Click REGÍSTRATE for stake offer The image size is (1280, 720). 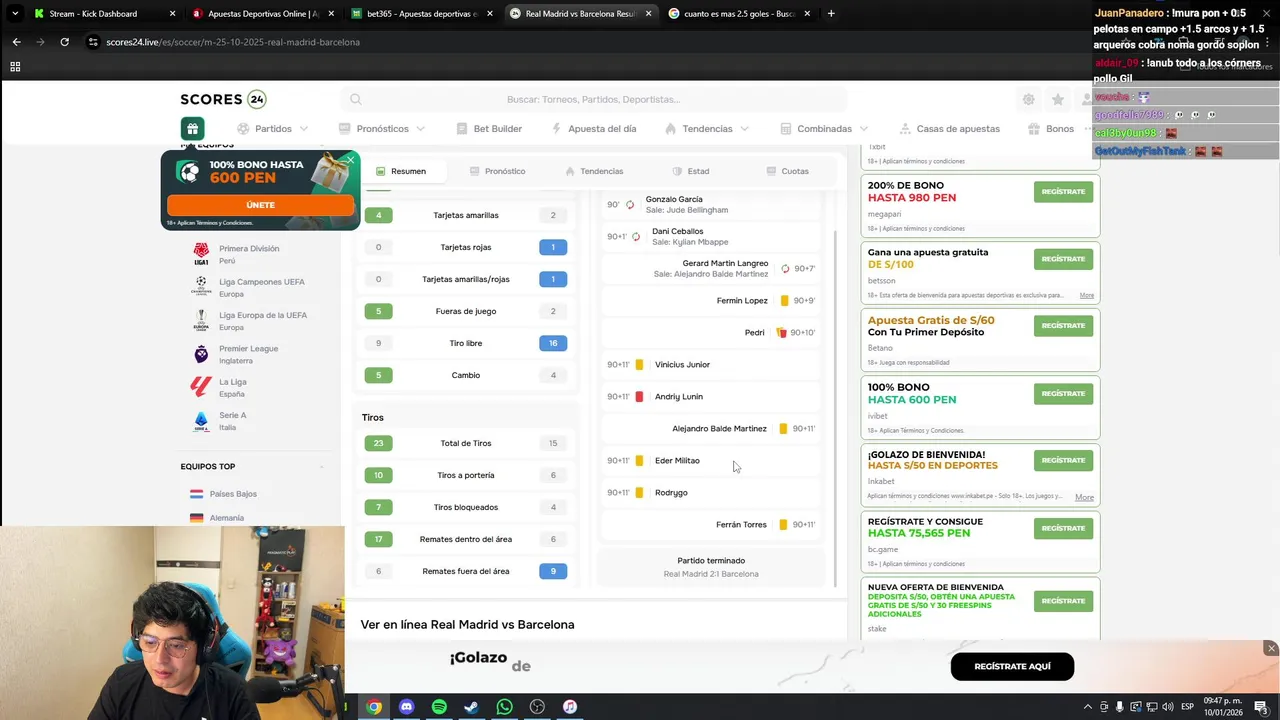[1063, 601]
